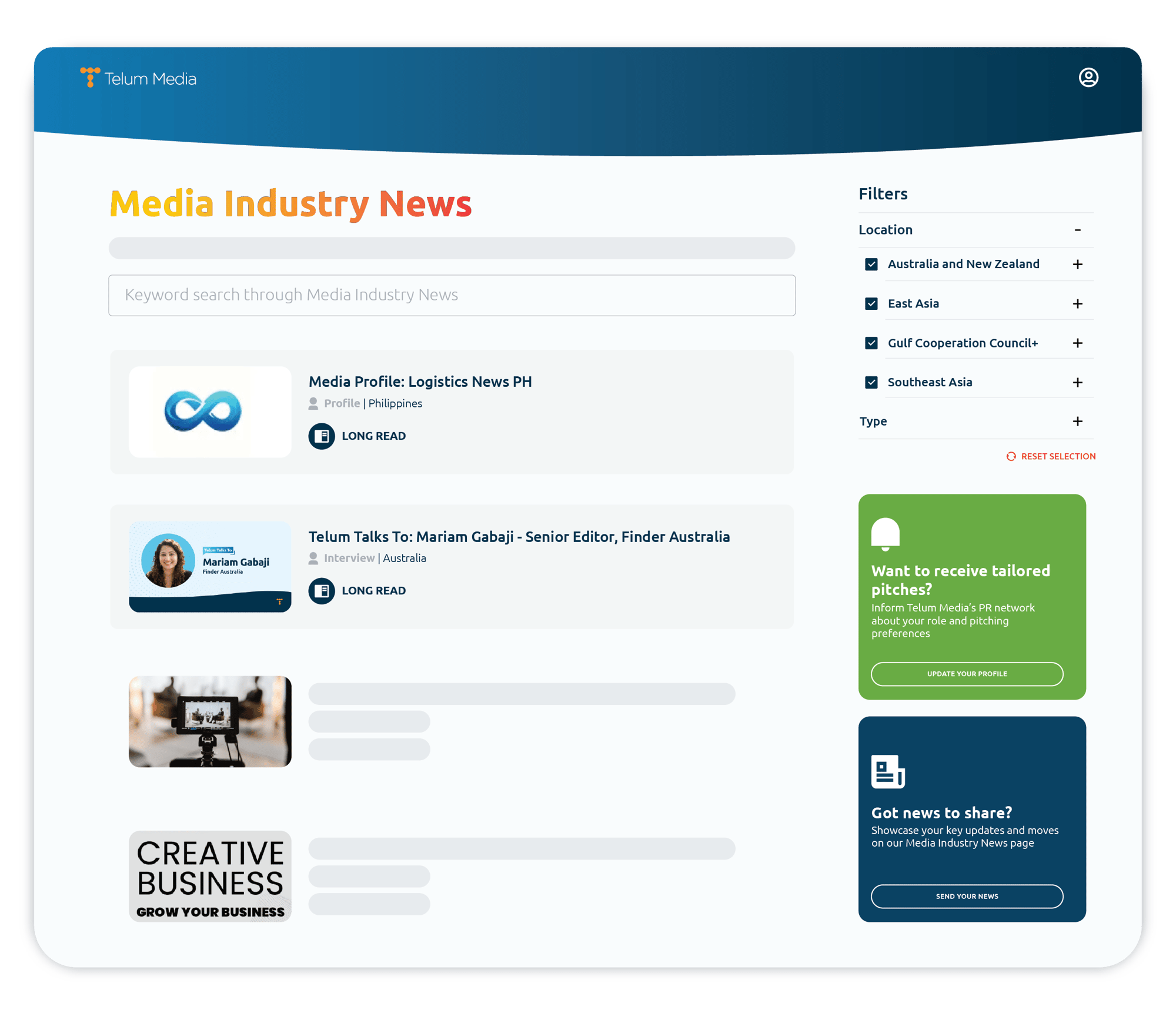The height and width of the screenshot is (1030, 1176).
Task: Open Media Profile: Logistics News PH article
Action: tap(420, 382)
